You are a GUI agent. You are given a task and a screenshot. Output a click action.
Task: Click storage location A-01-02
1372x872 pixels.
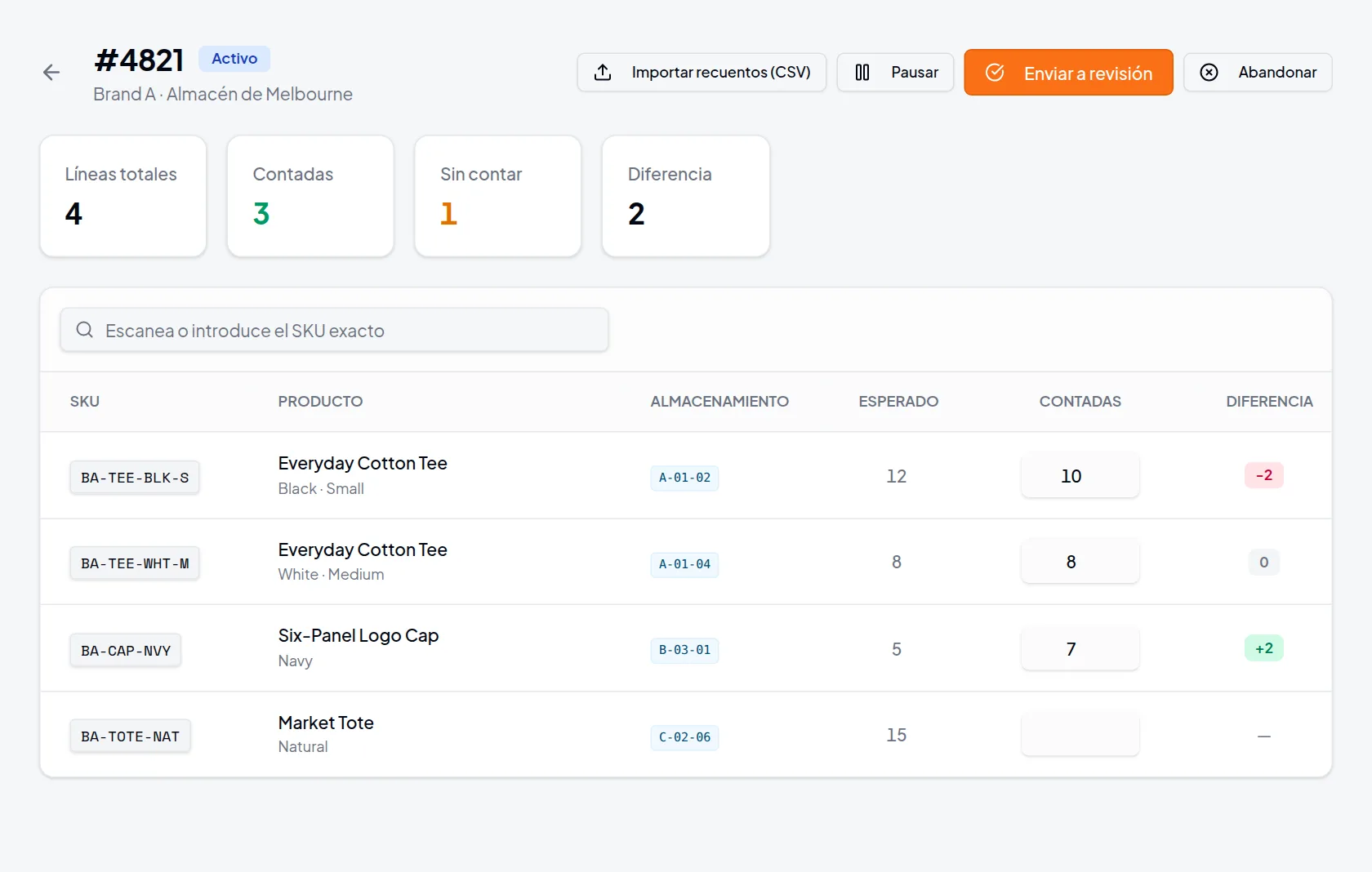click(684, 478)
